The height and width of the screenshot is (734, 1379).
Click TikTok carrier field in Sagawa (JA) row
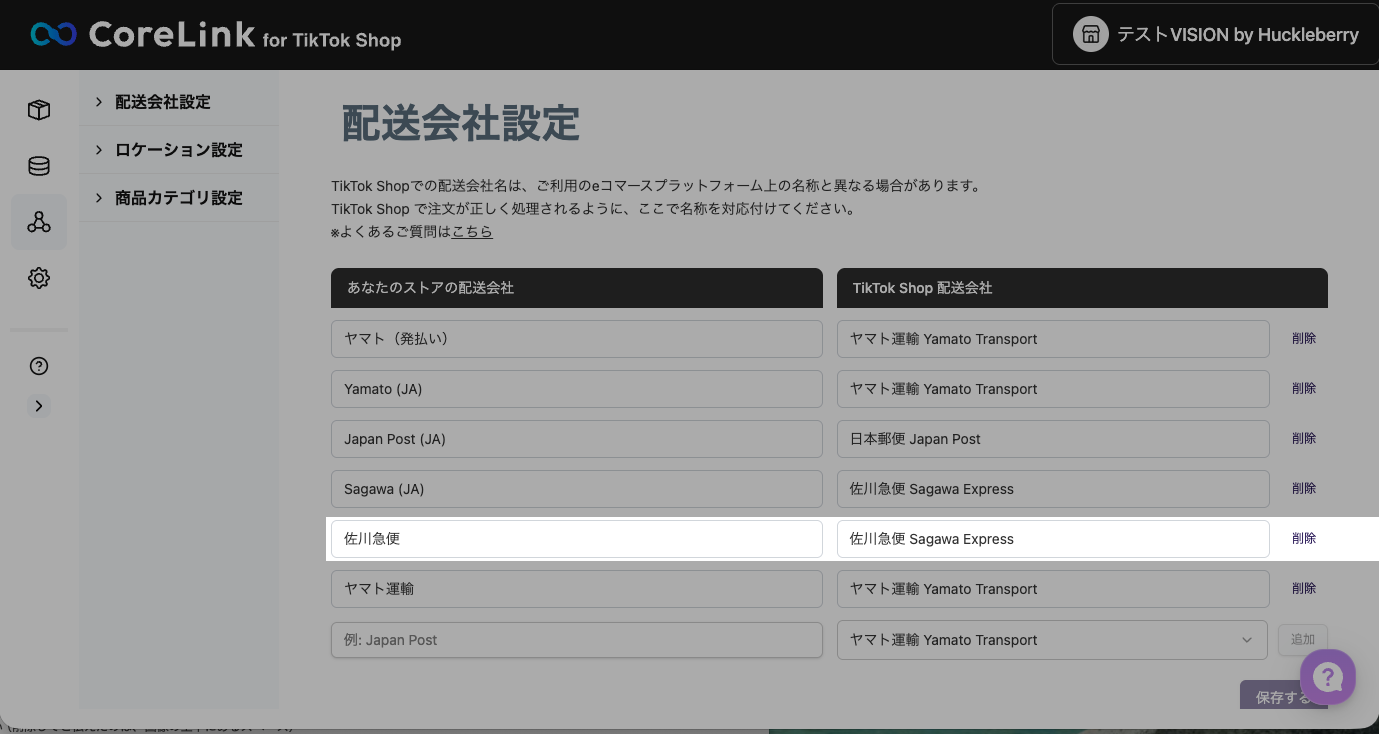click(1053, 489)
